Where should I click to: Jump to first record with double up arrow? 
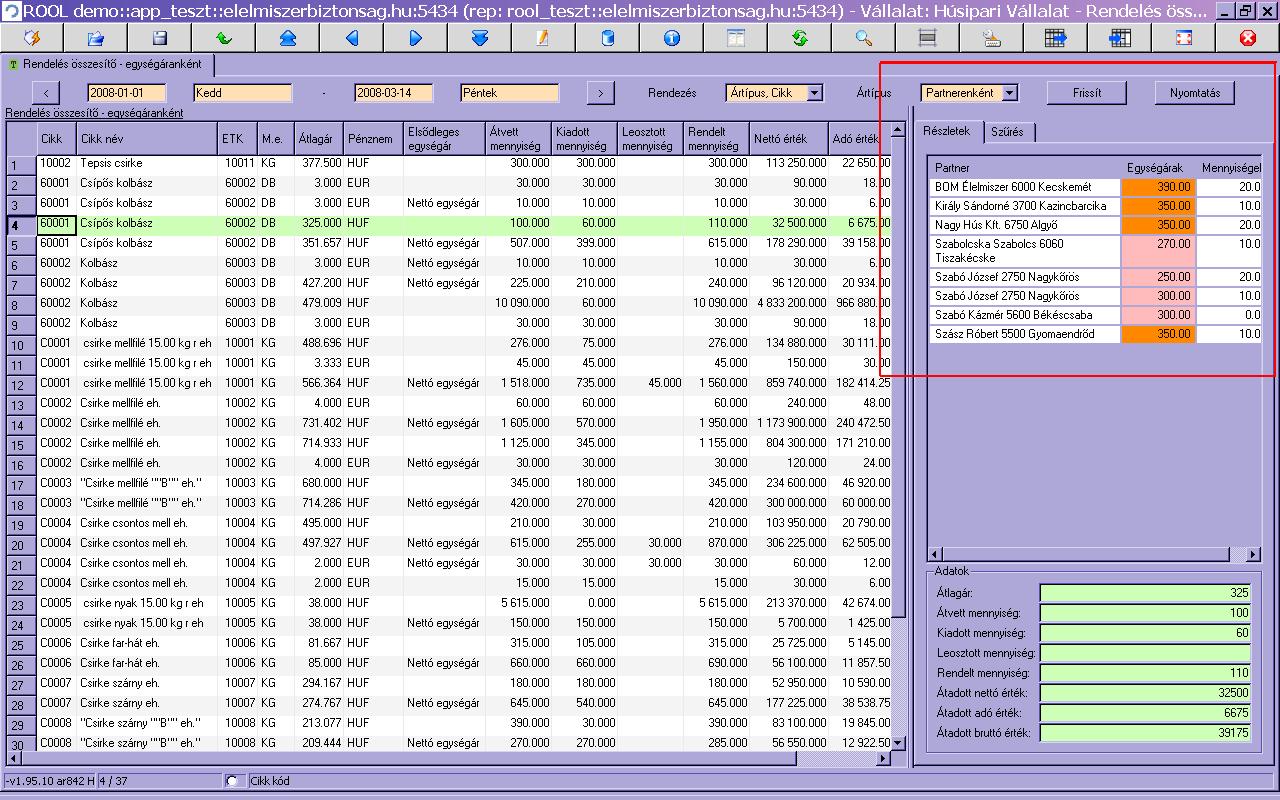pos(287,38)
